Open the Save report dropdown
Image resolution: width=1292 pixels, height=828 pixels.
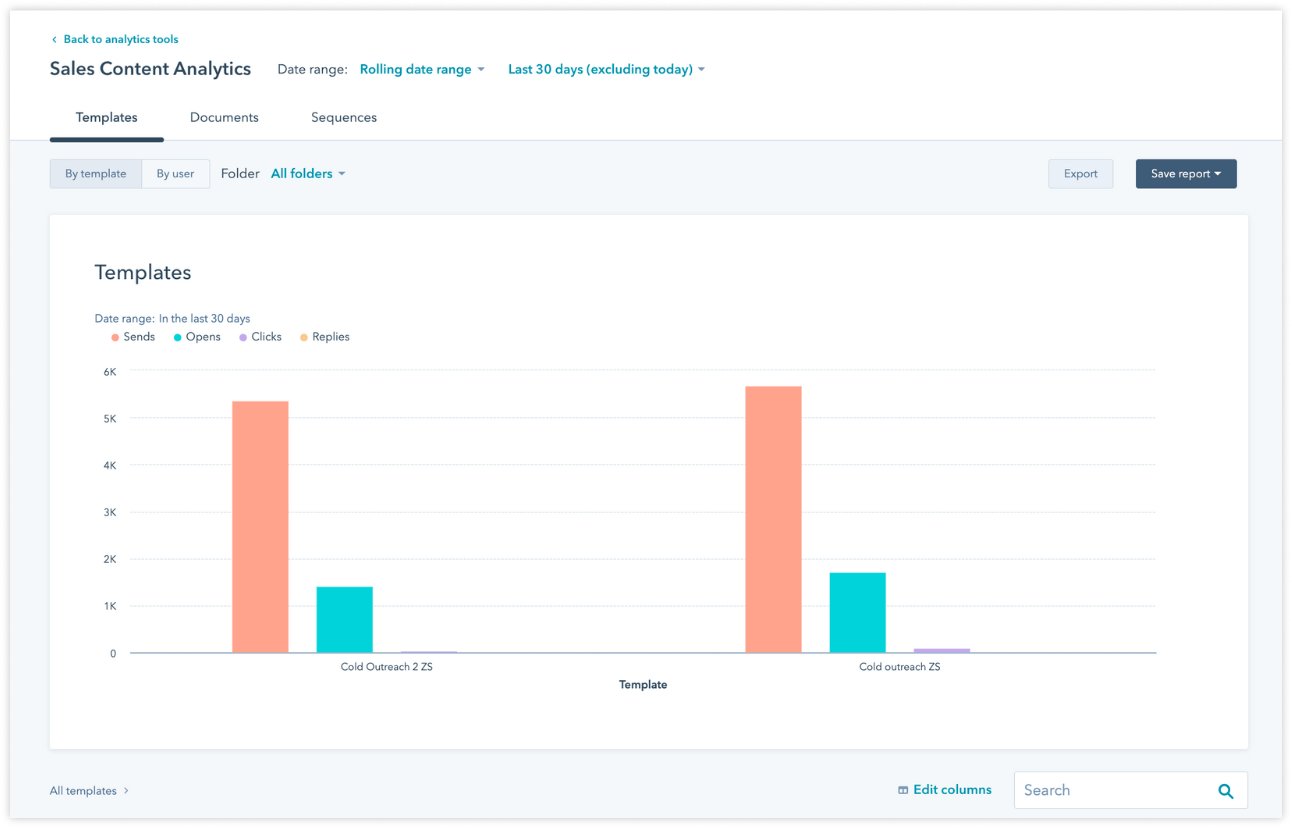(x=1185, y=173)
